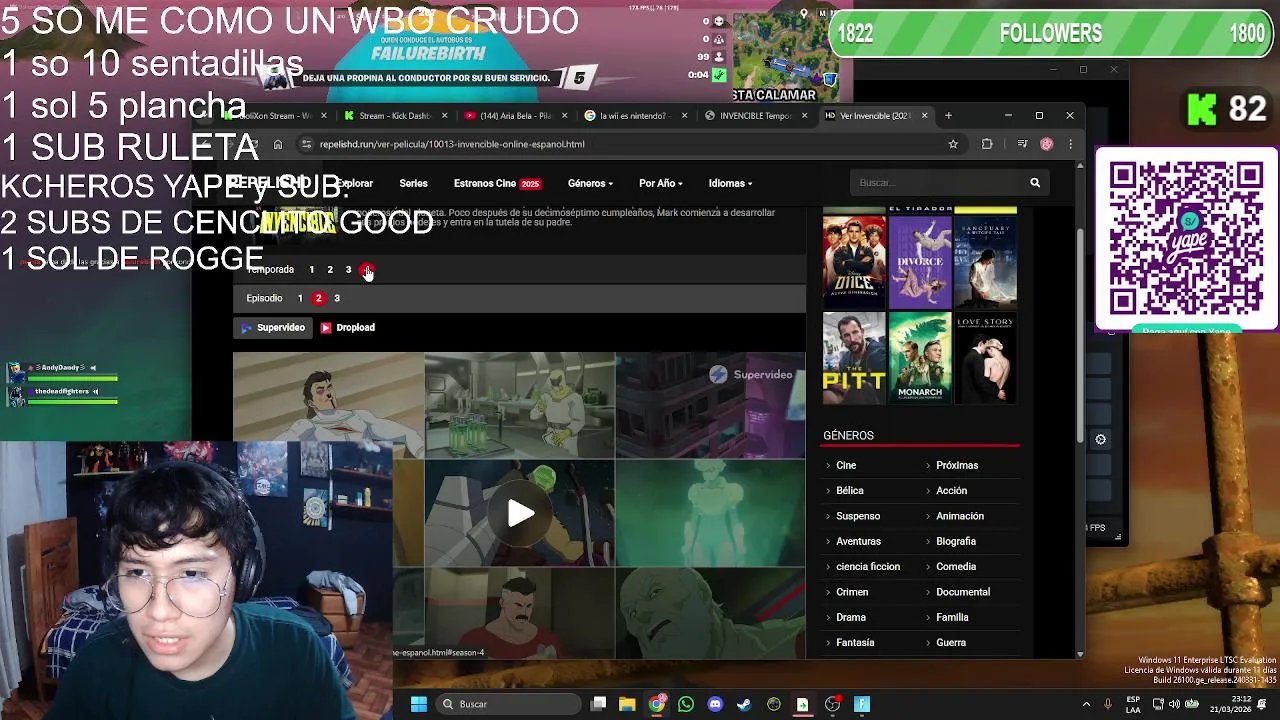Open Discord from the taskbar
Viewport: 1280px width, 720px height.
tap(714, 704)
